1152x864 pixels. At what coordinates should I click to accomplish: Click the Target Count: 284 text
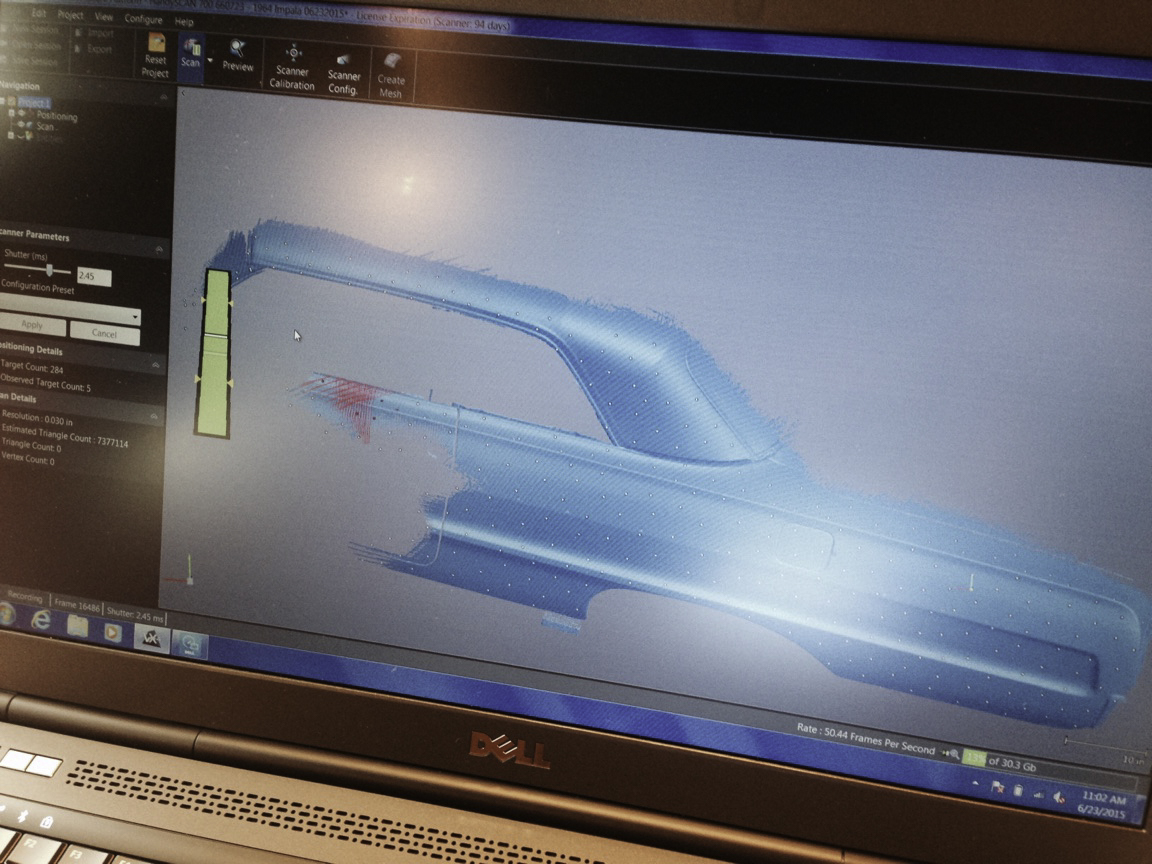[x=32, y=367]
